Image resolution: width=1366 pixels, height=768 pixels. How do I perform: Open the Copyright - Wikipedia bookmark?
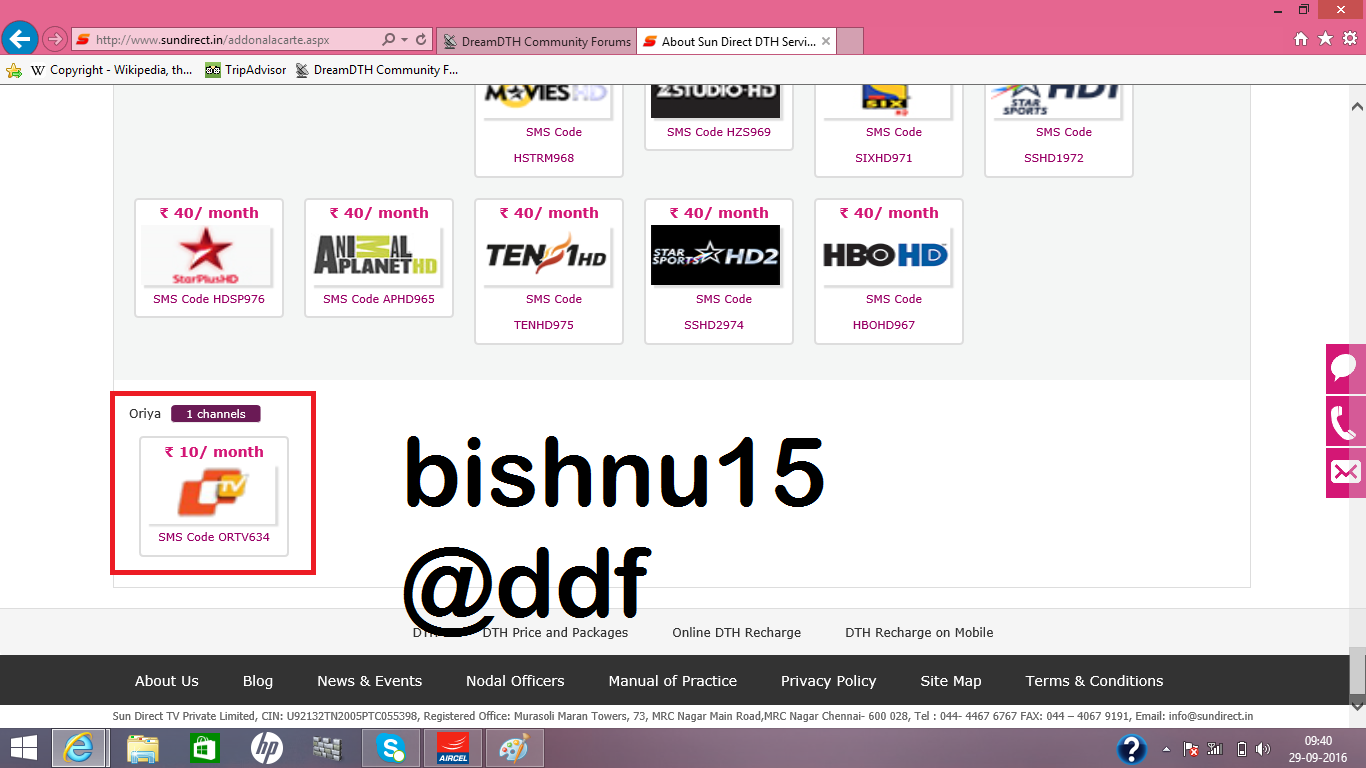tap(111, 70)
